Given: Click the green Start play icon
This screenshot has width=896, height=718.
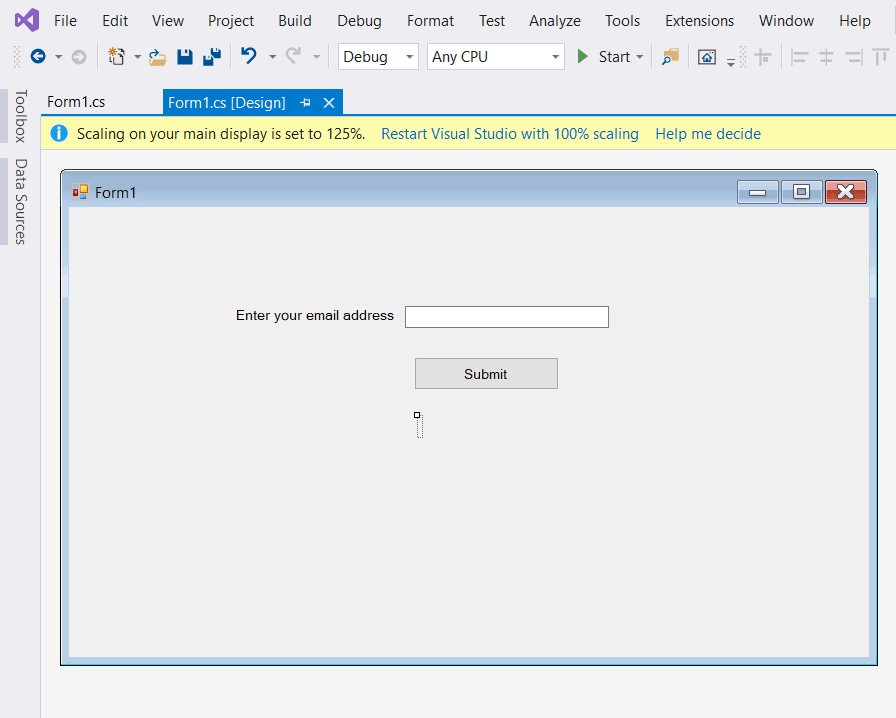Looking at the screenshot, I should tap(582, 57).
